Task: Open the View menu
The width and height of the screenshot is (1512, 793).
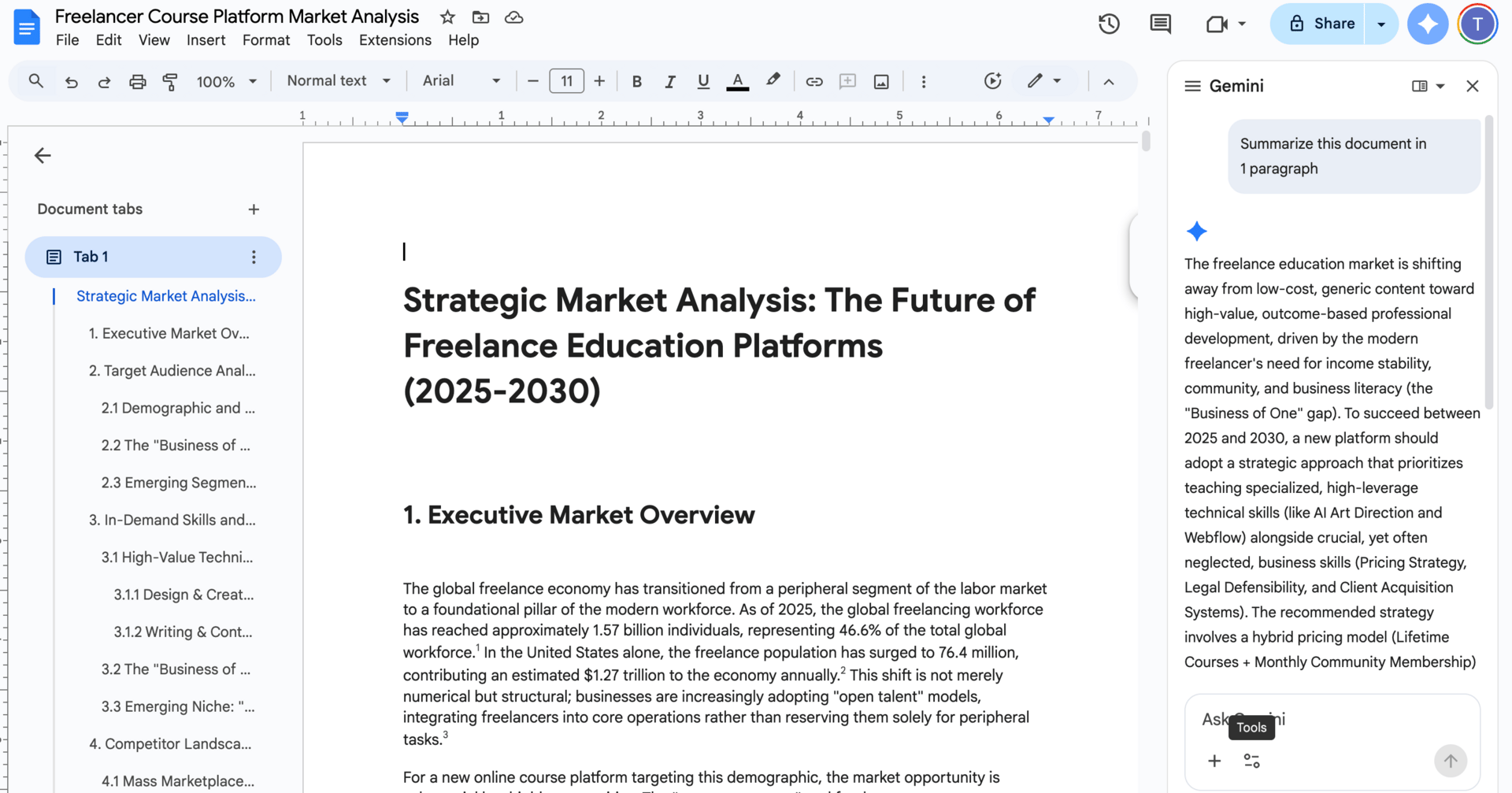Action: click(x=154, y=40)
